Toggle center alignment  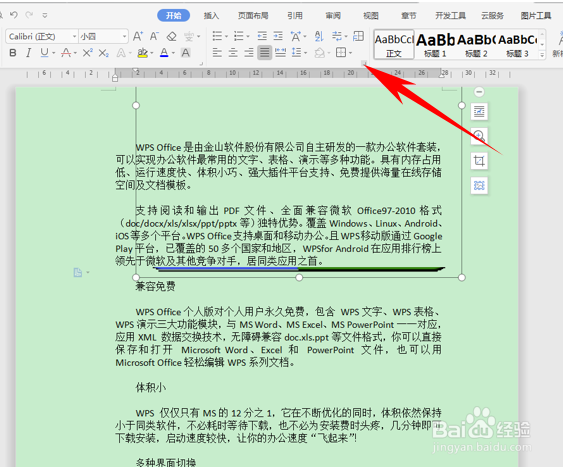[x=233, y=52]
